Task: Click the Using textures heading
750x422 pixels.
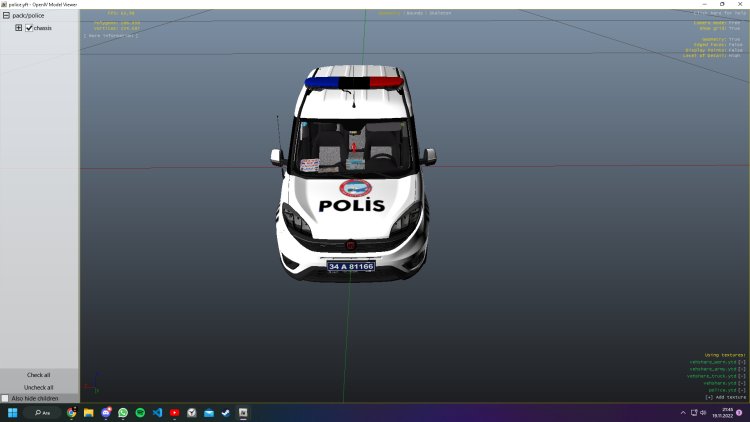Action: click(x=725, y=355)
